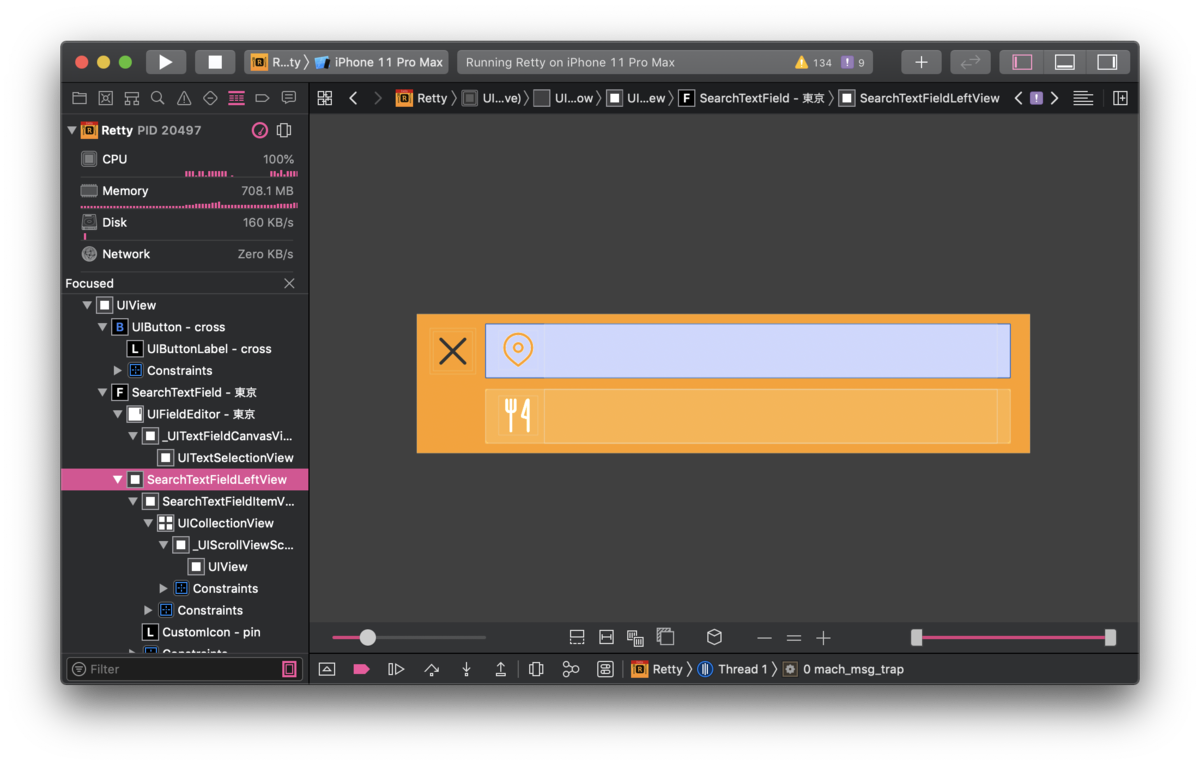Select the CPU gauge row
Viewport: 1200px width, 765px height.
[x=185, y=164]
